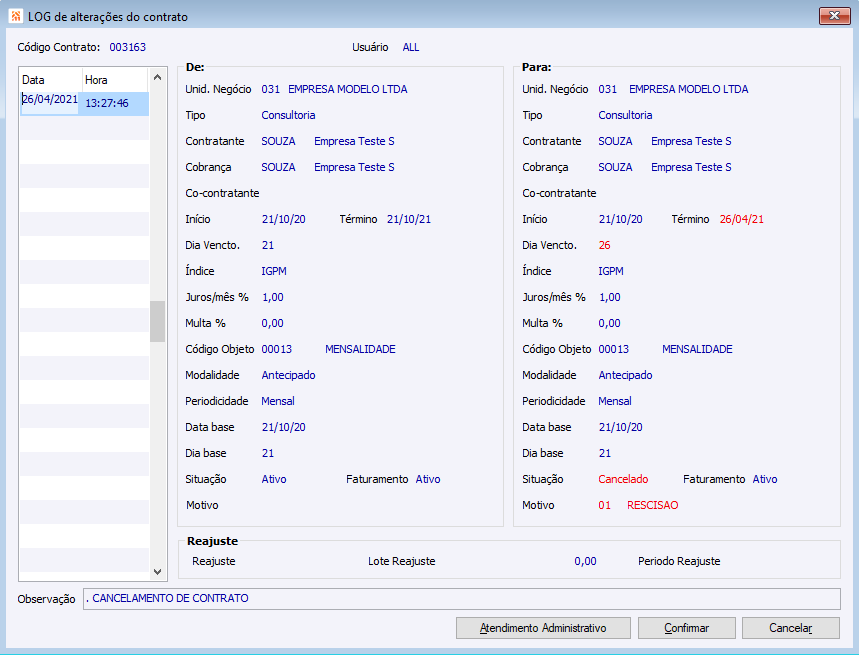
Task: Click contract code 003163
Action: pyautogui.click(x=128, y=47)
